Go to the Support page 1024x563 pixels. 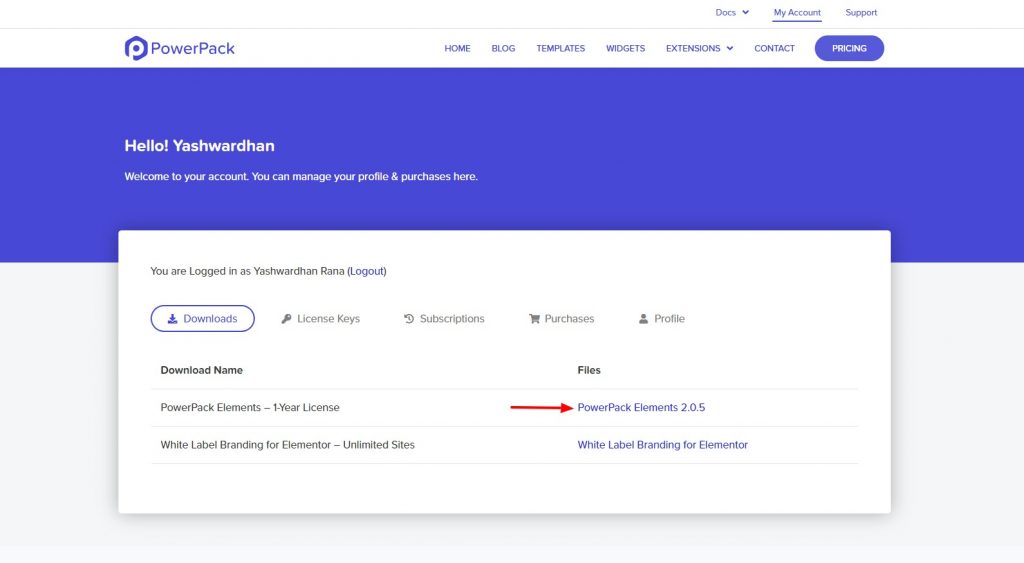coord(861,12)
